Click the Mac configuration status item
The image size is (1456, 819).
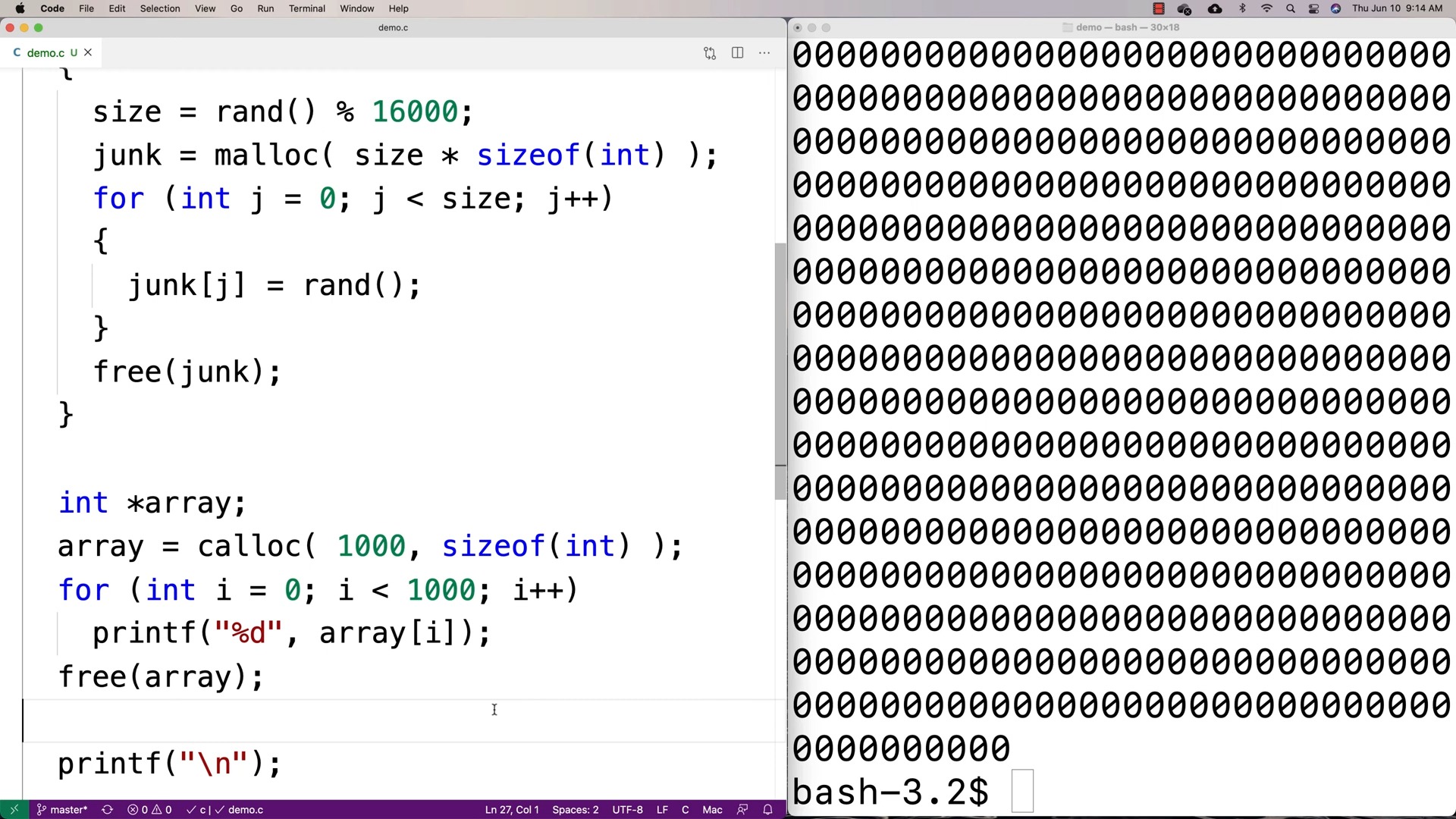[x=712, y=809]
